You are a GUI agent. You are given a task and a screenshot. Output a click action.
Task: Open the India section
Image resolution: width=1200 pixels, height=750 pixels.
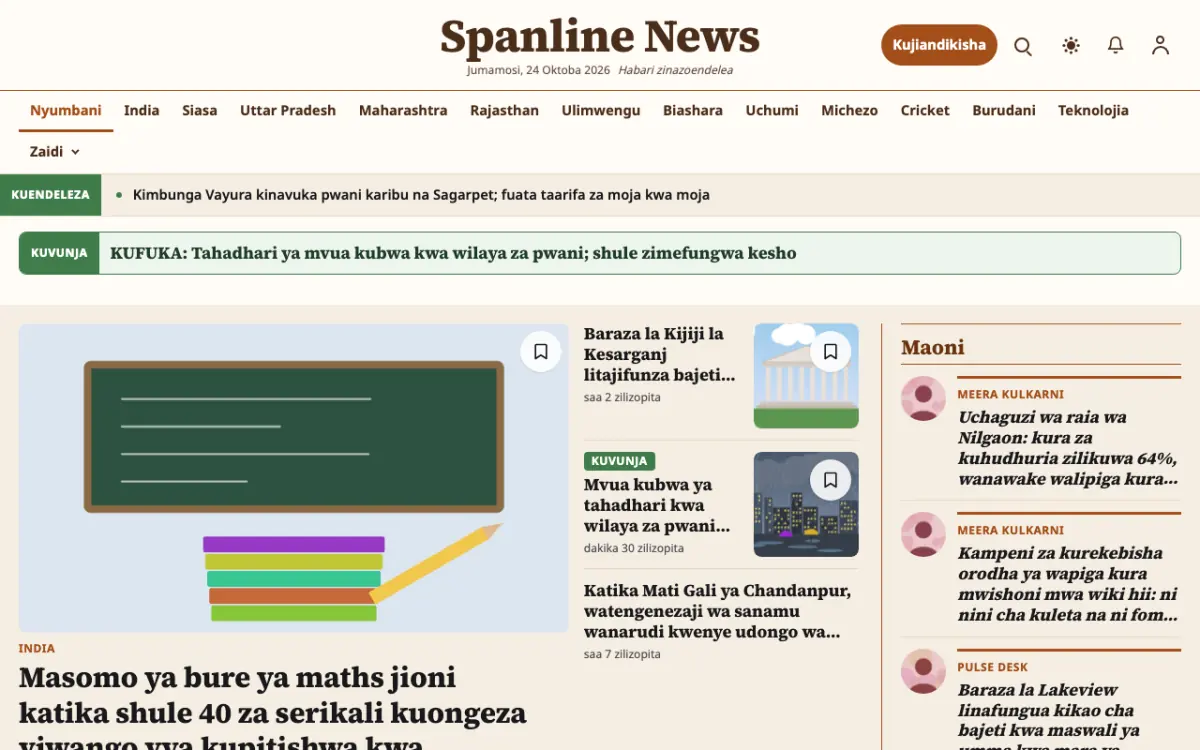point(142,111)
